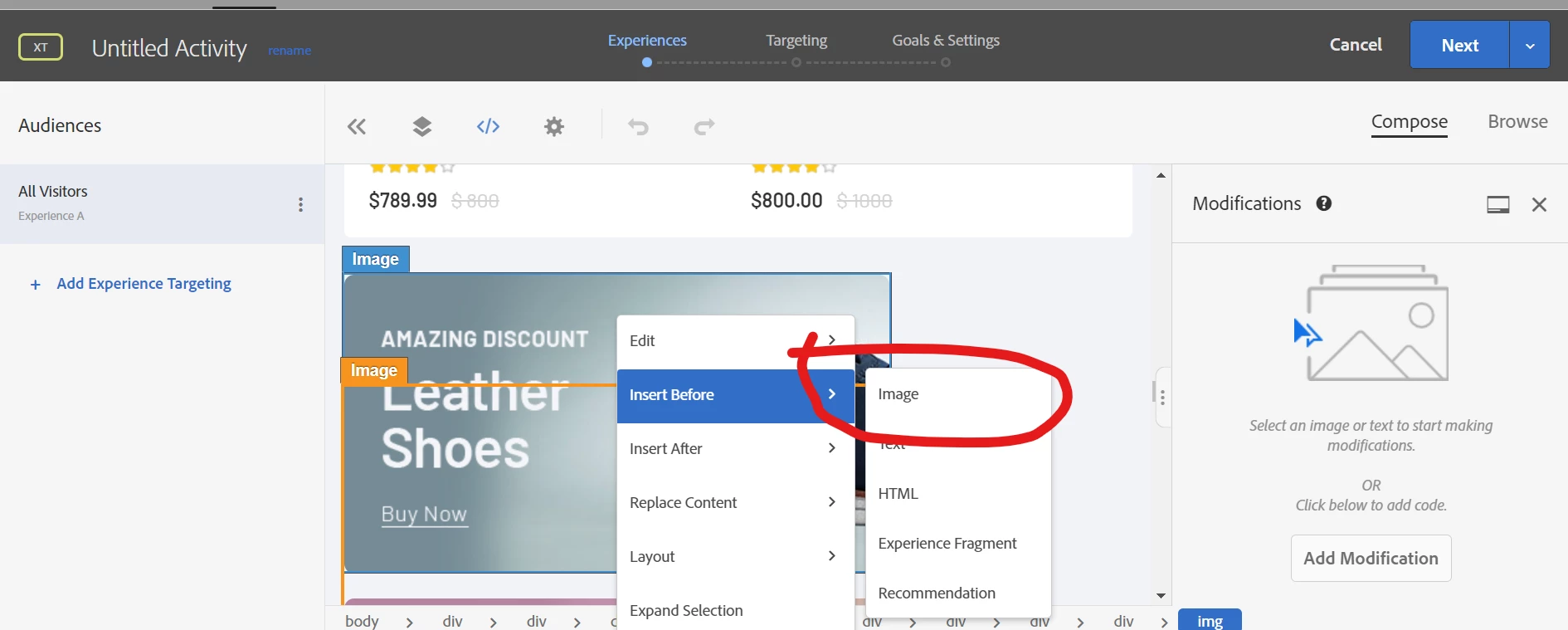Click the plus icon for Add Experience Targeting
This screenshot has height=630, width=1568.
35,285
